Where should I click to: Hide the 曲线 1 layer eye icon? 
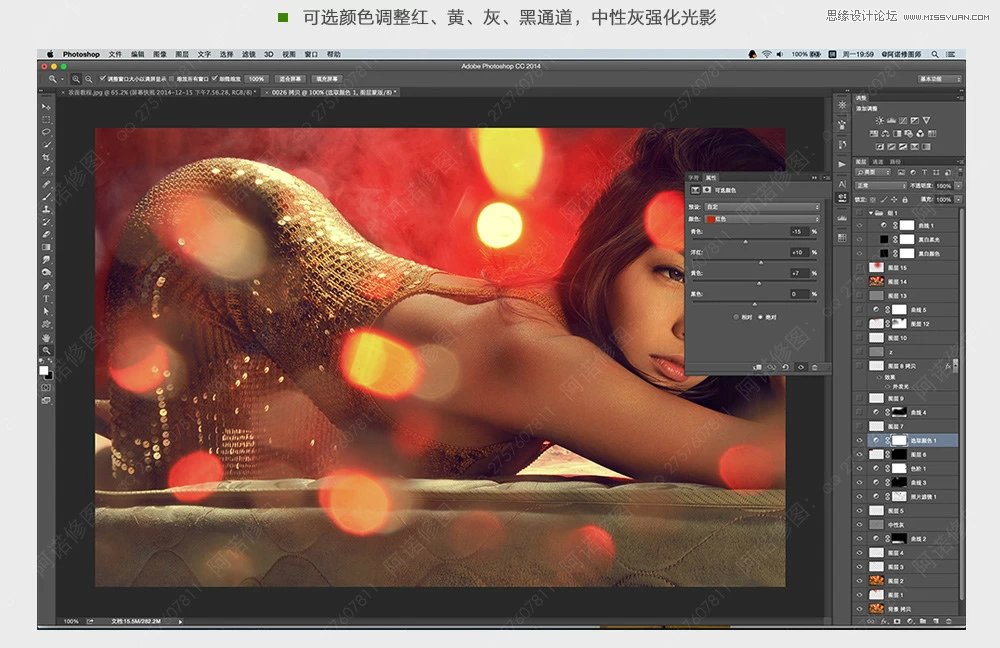pos(859,226)
